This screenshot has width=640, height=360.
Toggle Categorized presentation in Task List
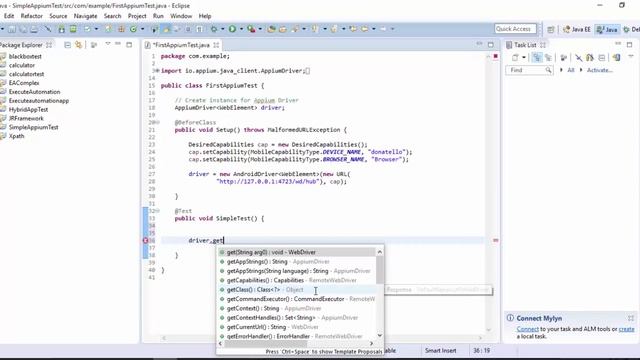537,58
